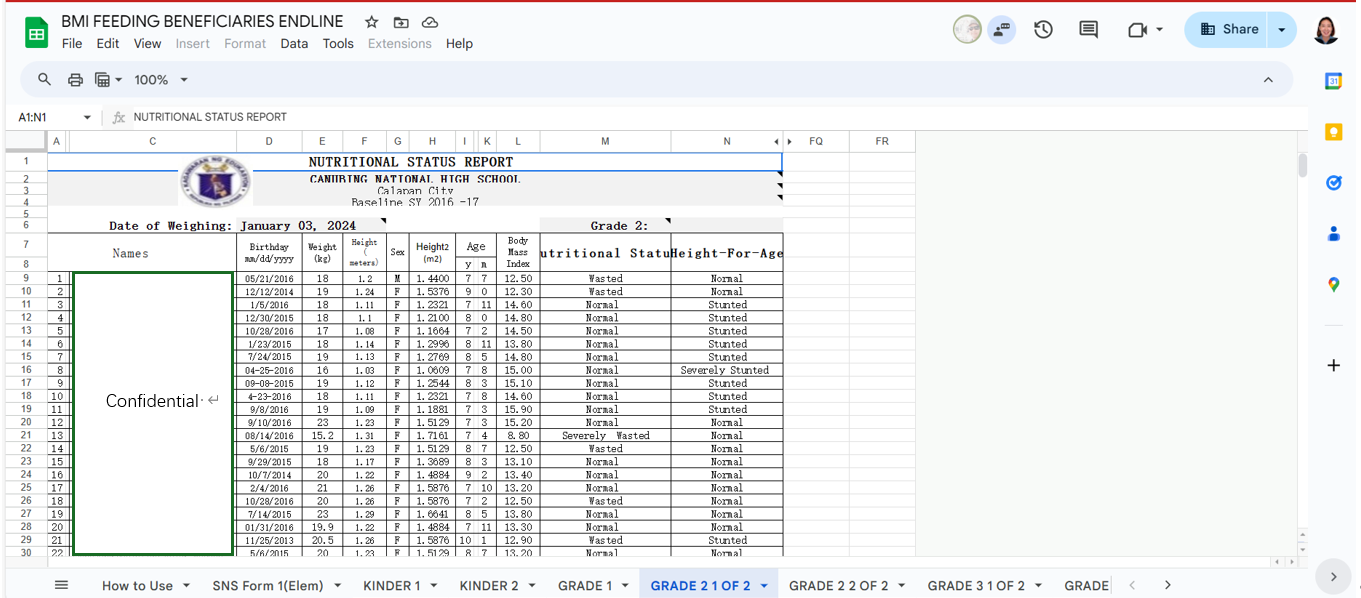Open the Calendar side panel icon

click(x=1333, y=81)
